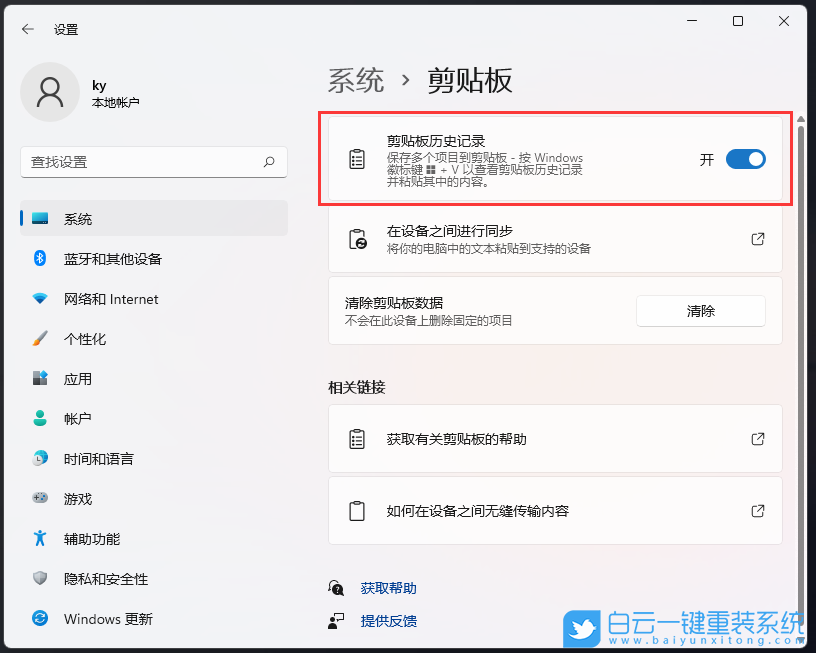Screen dimensions: 816x653
Task: Toggle off 剪贴板历史记录
Action: 745,158
